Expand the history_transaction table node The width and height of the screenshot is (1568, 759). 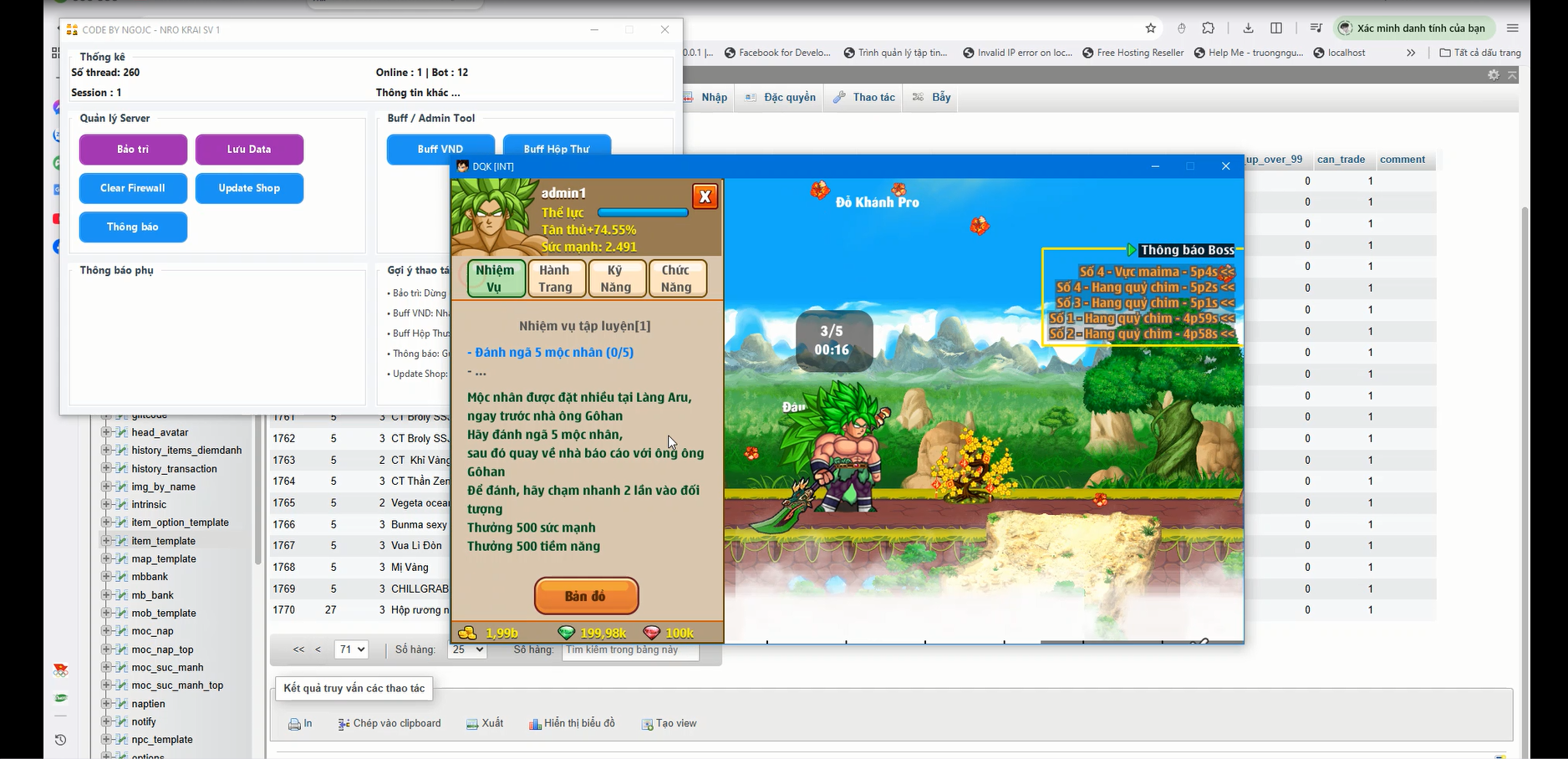tap(107, 469)
